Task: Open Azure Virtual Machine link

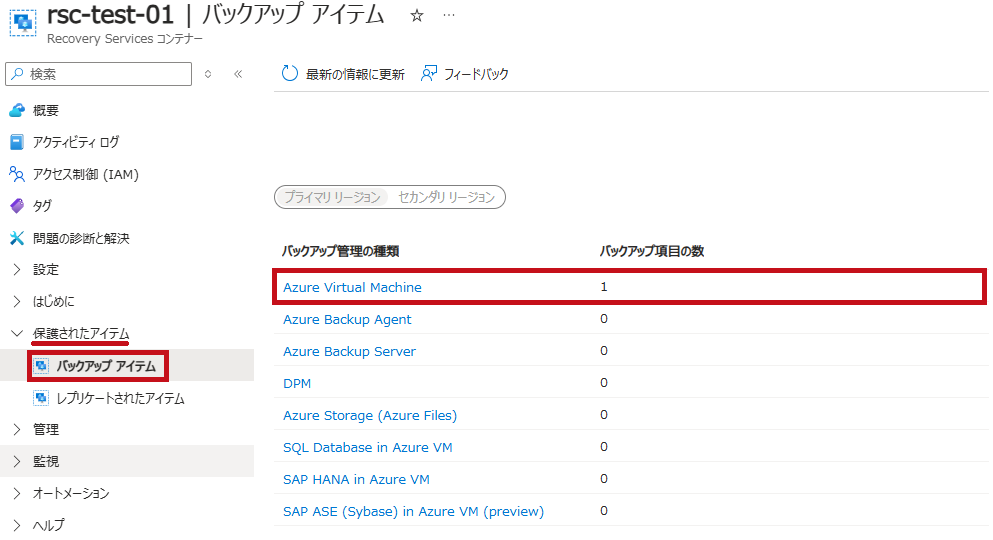Action: tap(352, 287)
